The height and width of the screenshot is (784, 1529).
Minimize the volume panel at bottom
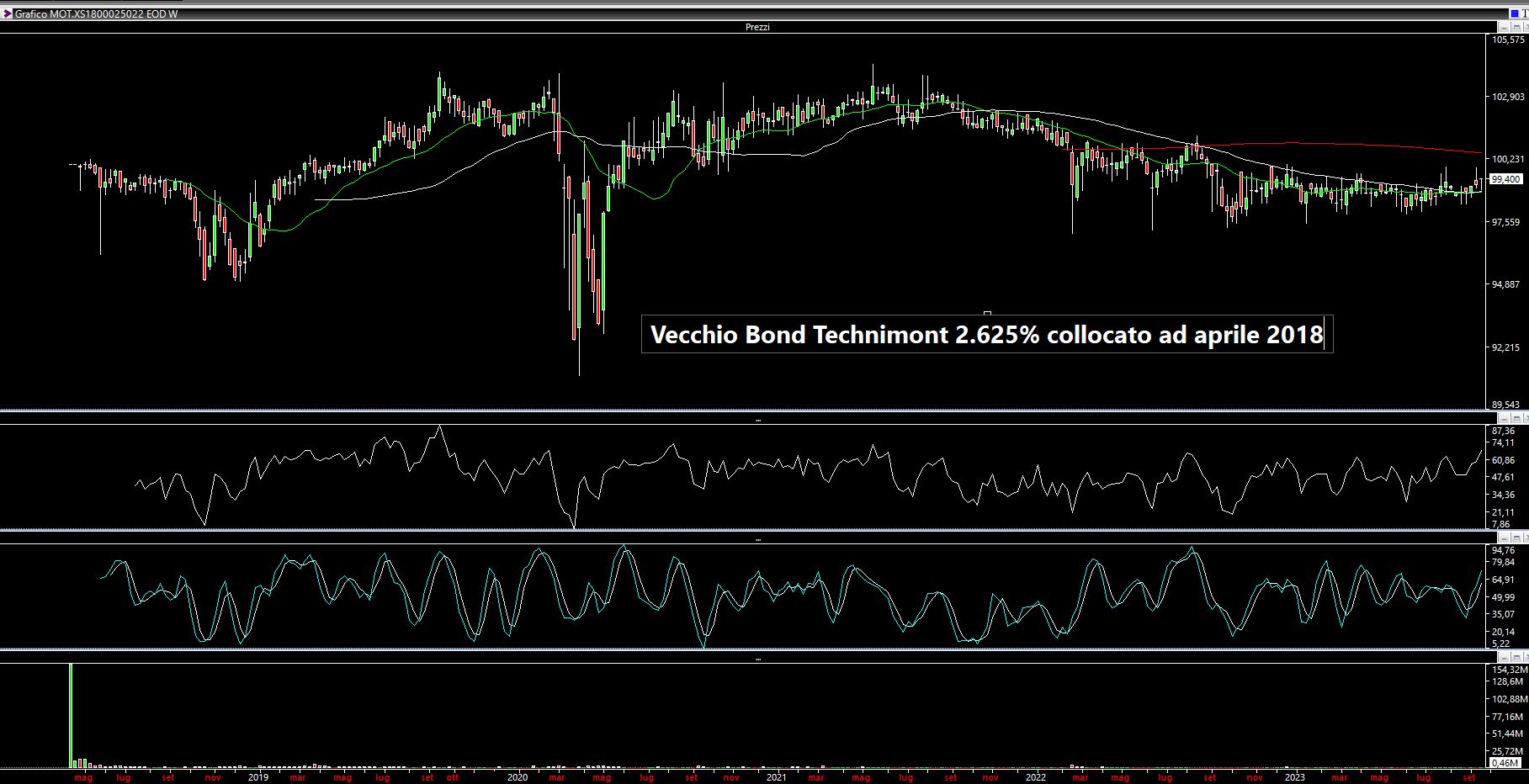pyautogui.click(x=1504, y=657)
